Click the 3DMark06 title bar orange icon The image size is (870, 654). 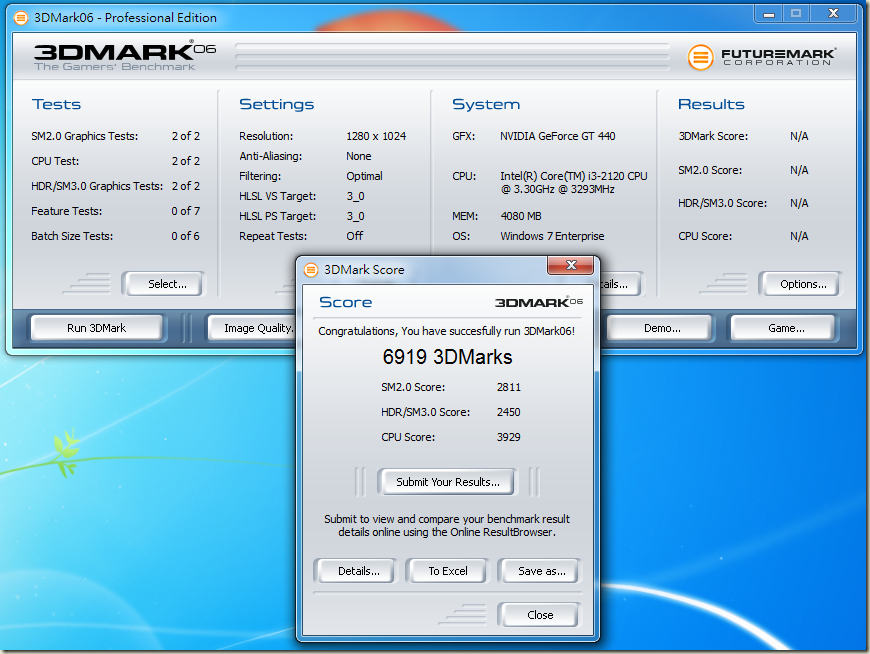point(21,18)
